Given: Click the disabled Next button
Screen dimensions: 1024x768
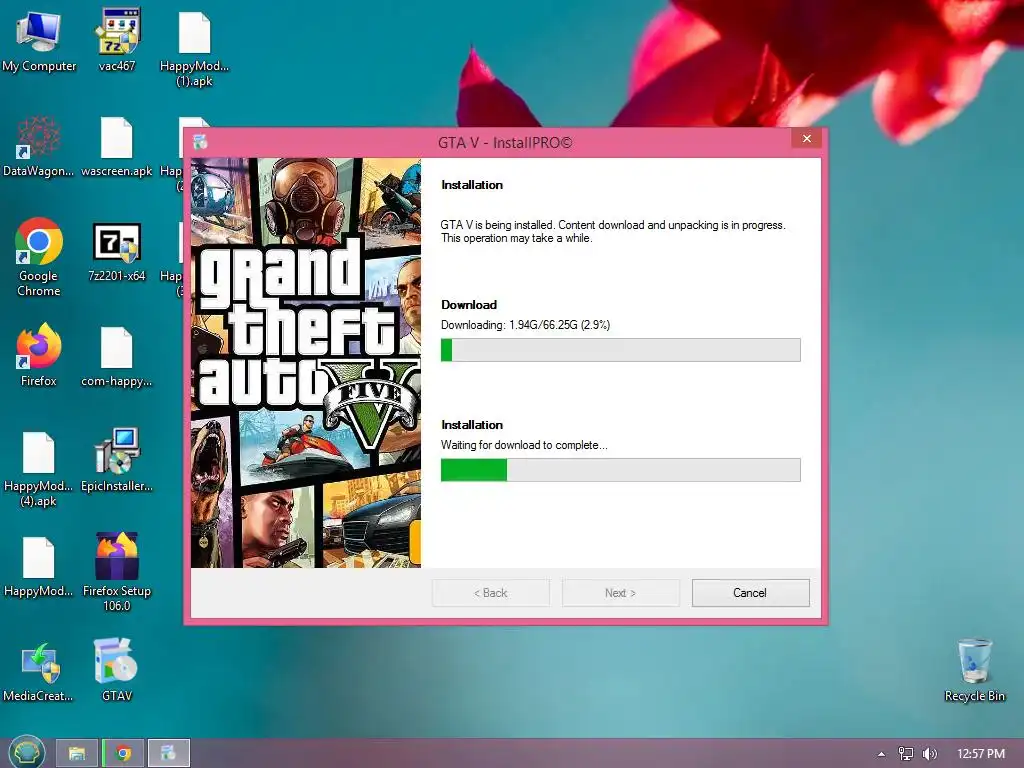Looking at the screenshot, I should [620, 593].
